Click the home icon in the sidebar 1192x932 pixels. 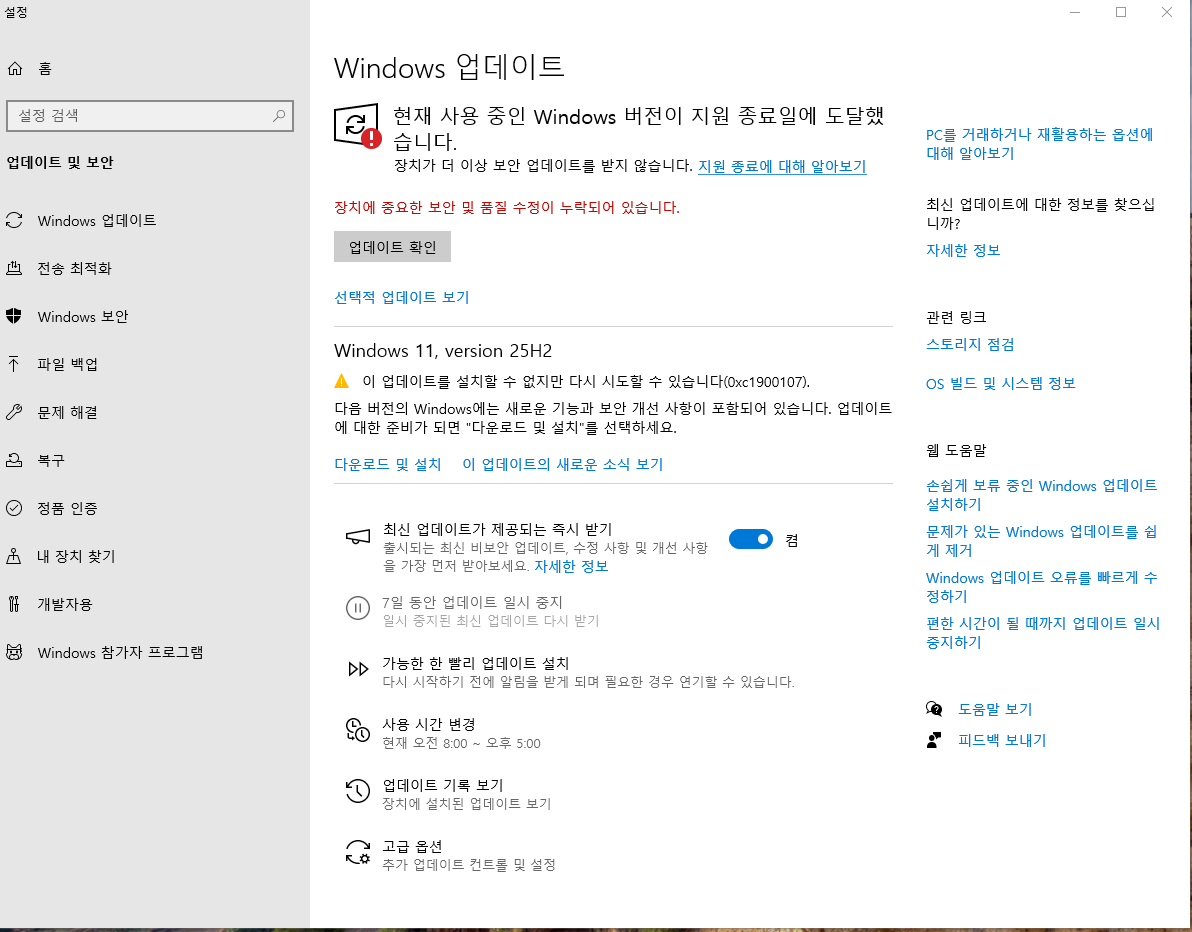pos(14,69)
